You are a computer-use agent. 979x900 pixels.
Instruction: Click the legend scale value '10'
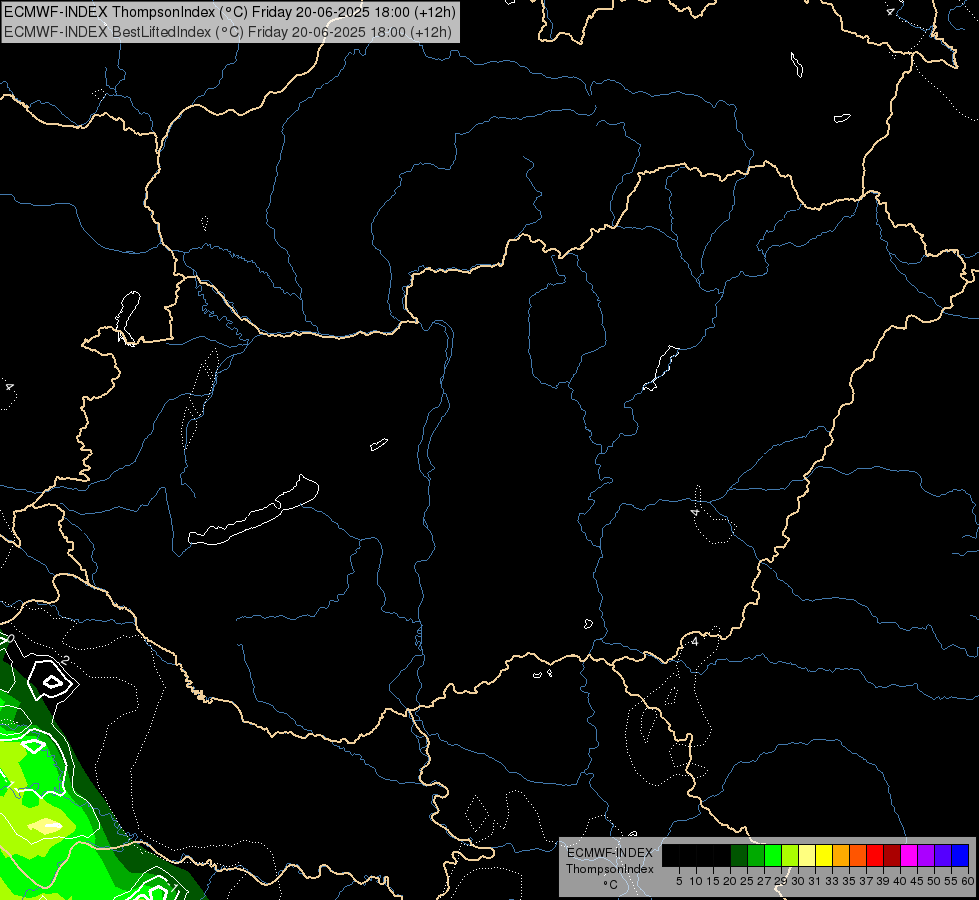(696, 881)
